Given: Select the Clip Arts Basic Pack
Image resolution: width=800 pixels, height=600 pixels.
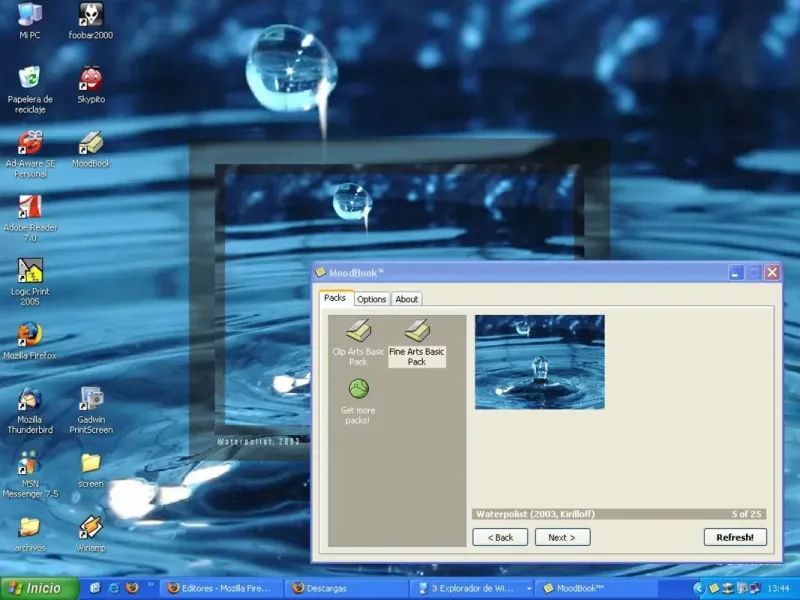Looking at the screenshot, I should (358, 342).
